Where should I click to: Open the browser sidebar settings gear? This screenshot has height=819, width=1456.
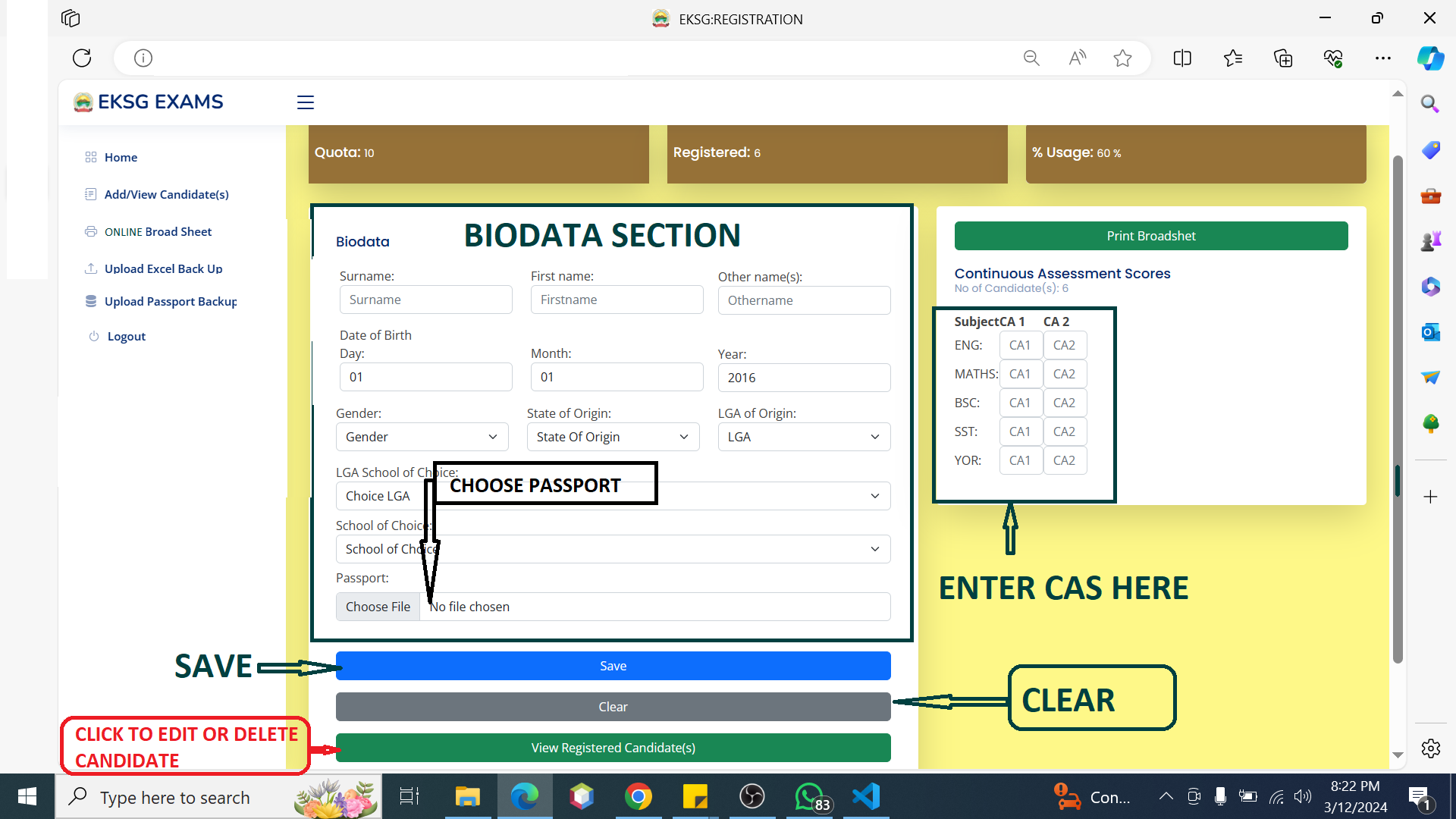point(1430,748)
